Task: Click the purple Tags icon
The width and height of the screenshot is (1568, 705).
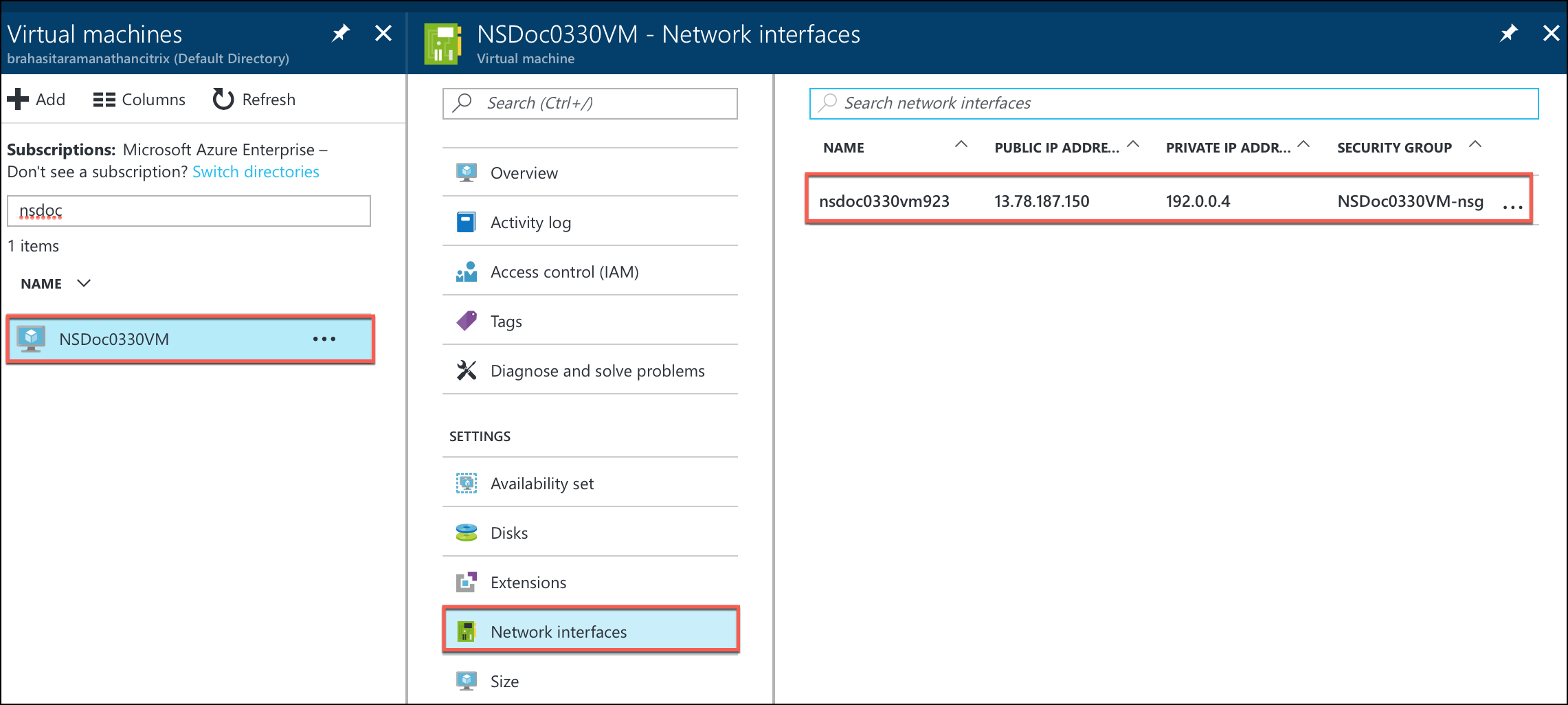Action: tap(467, 321)
